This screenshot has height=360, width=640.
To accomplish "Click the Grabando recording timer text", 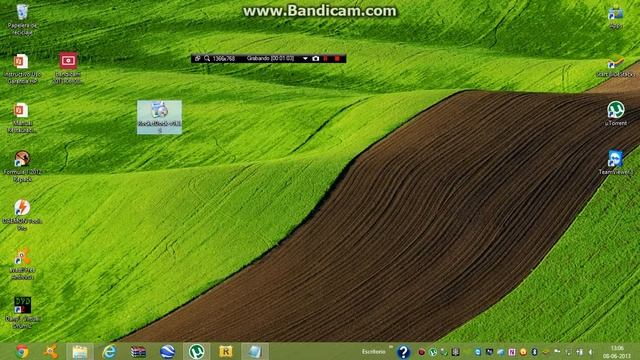I will pyautogui.click(x=270, y=58).
